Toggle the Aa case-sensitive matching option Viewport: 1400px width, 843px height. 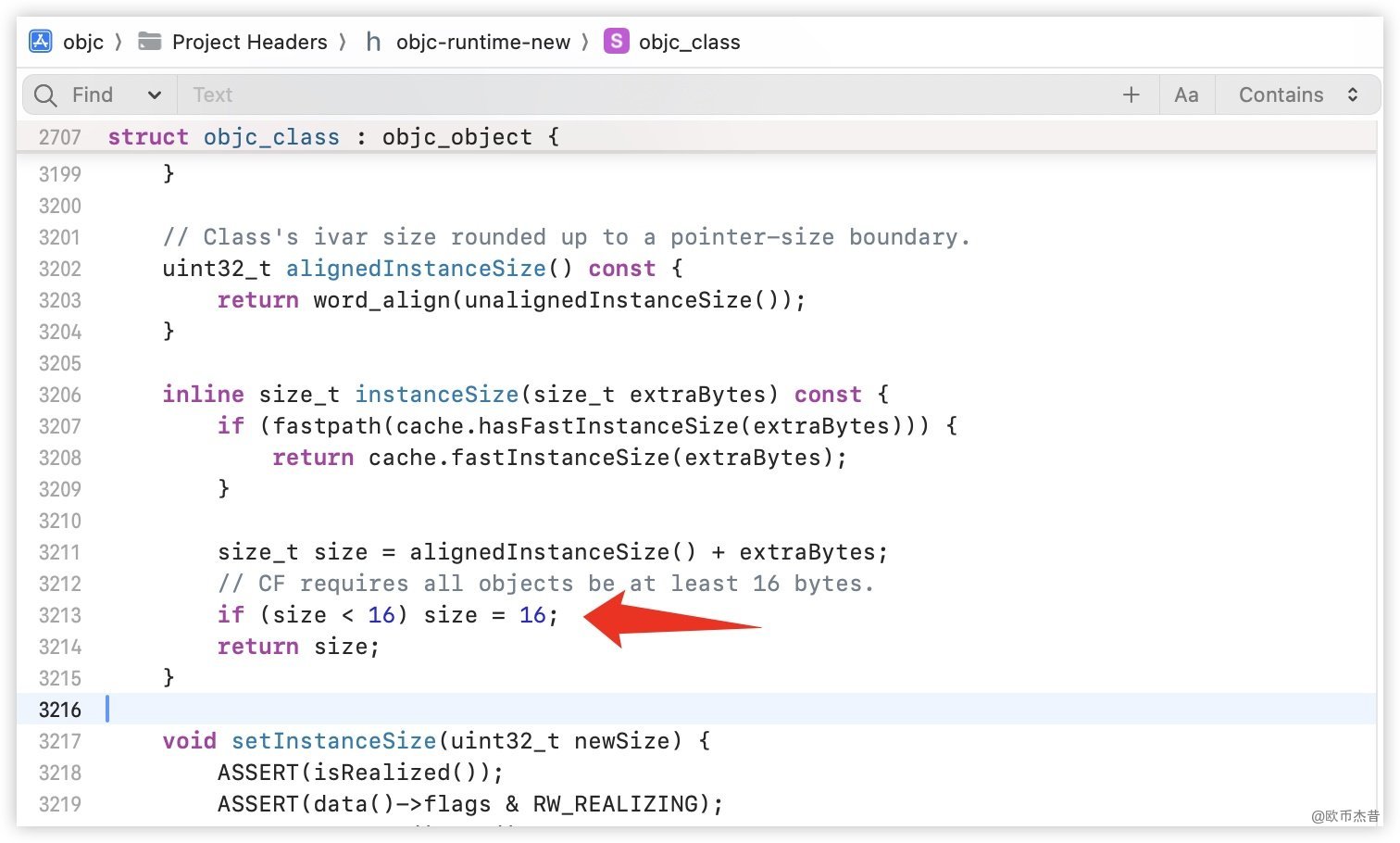(1186, 95)
